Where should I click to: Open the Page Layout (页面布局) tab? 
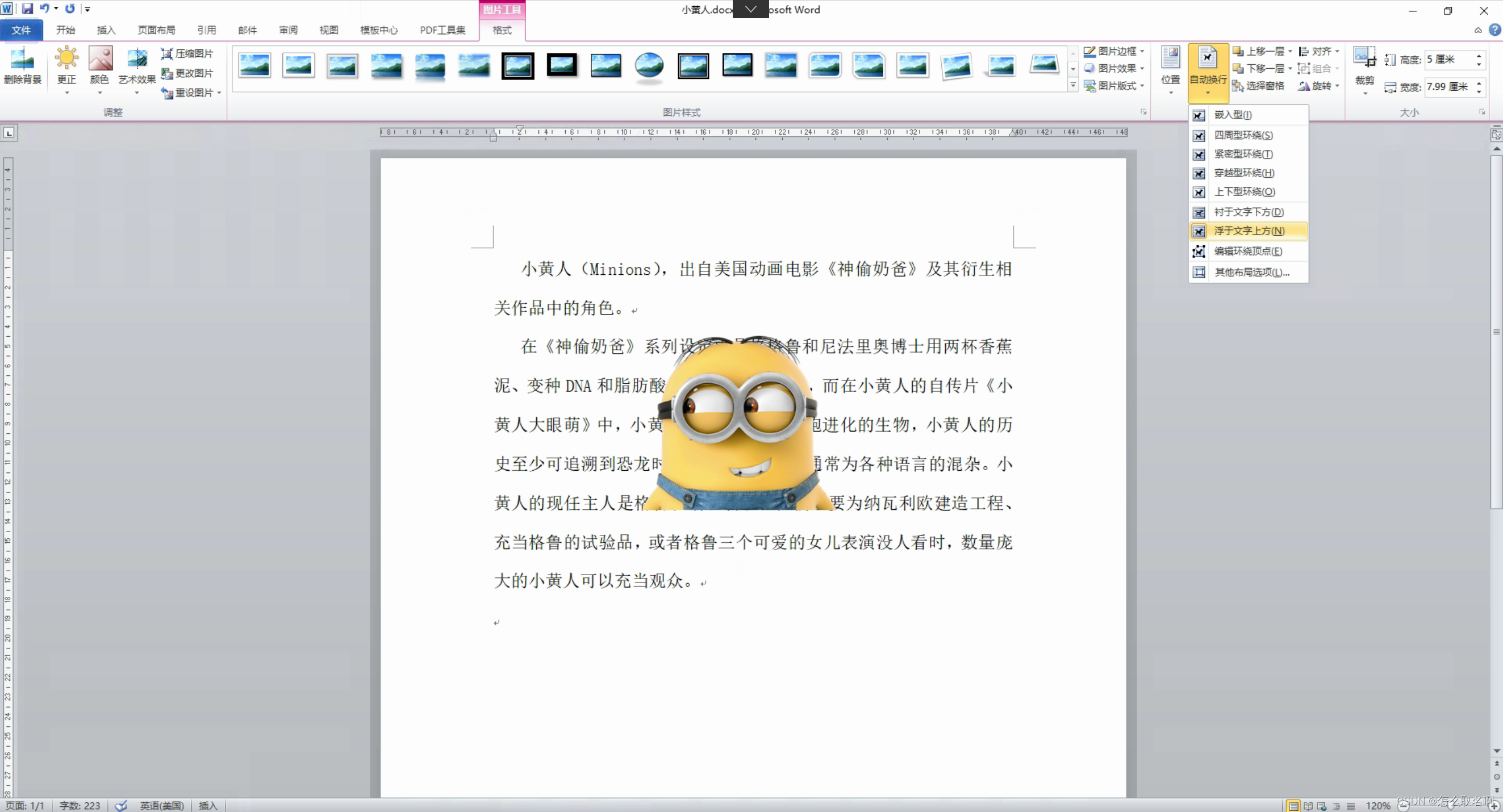click(x=156, y=30)
